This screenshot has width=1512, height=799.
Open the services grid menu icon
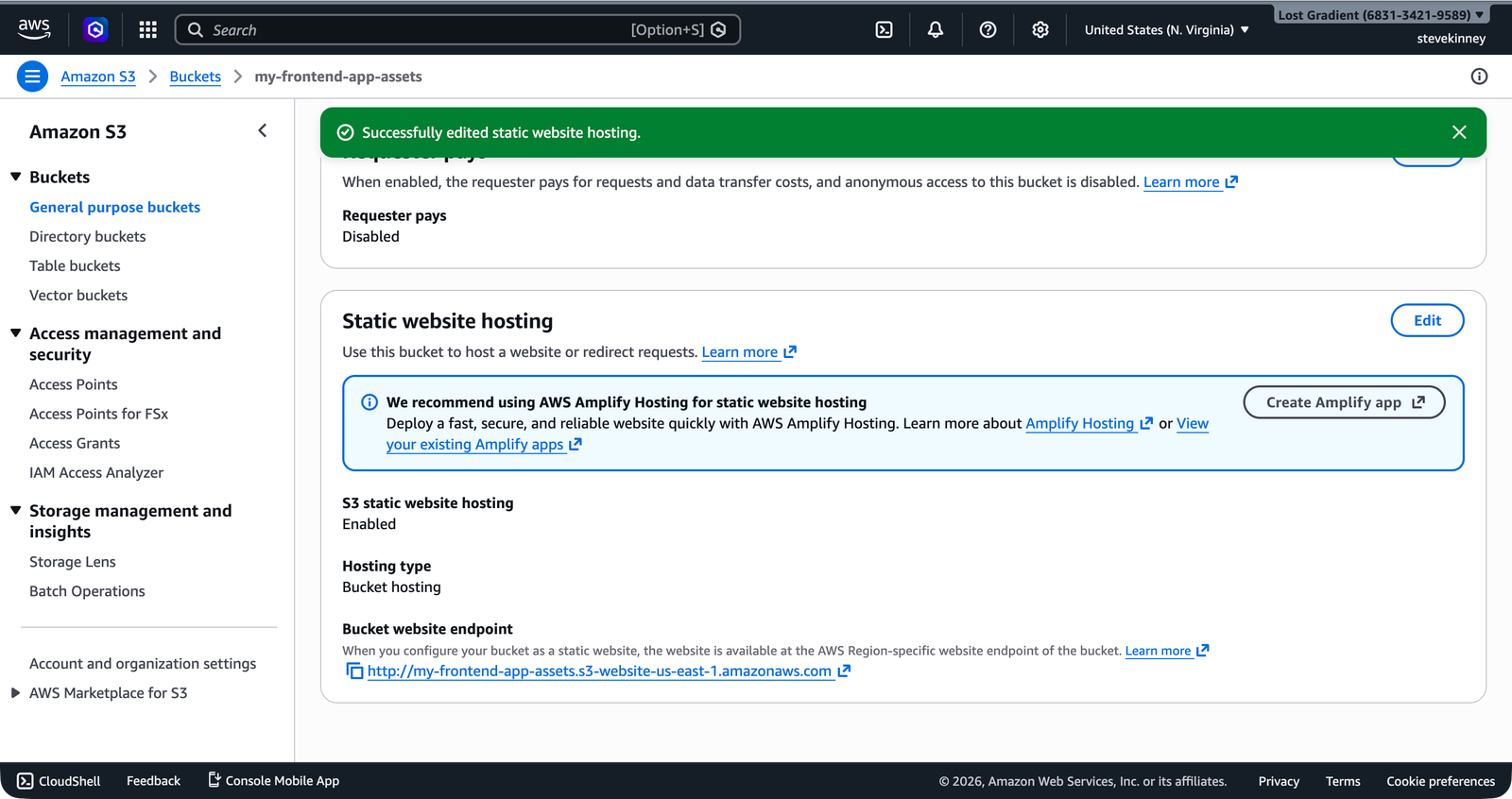(x=147, y=29)
